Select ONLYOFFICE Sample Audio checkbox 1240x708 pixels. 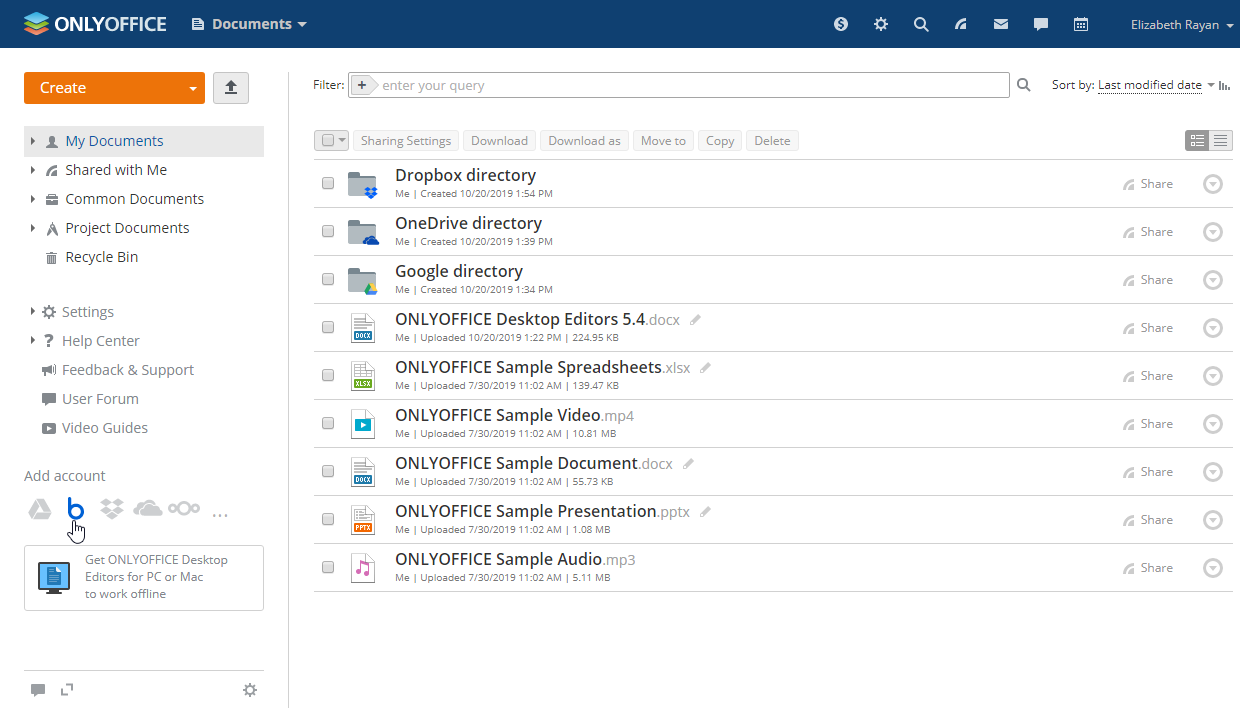point(328,568)
